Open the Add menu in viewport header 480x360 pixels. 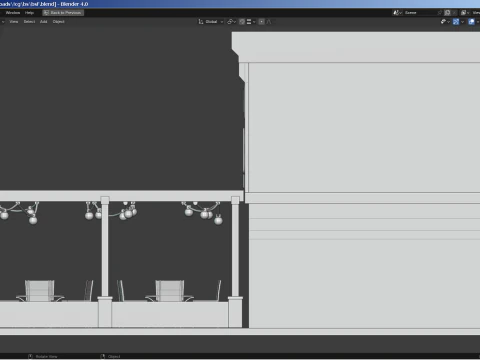tap(44, 22)
